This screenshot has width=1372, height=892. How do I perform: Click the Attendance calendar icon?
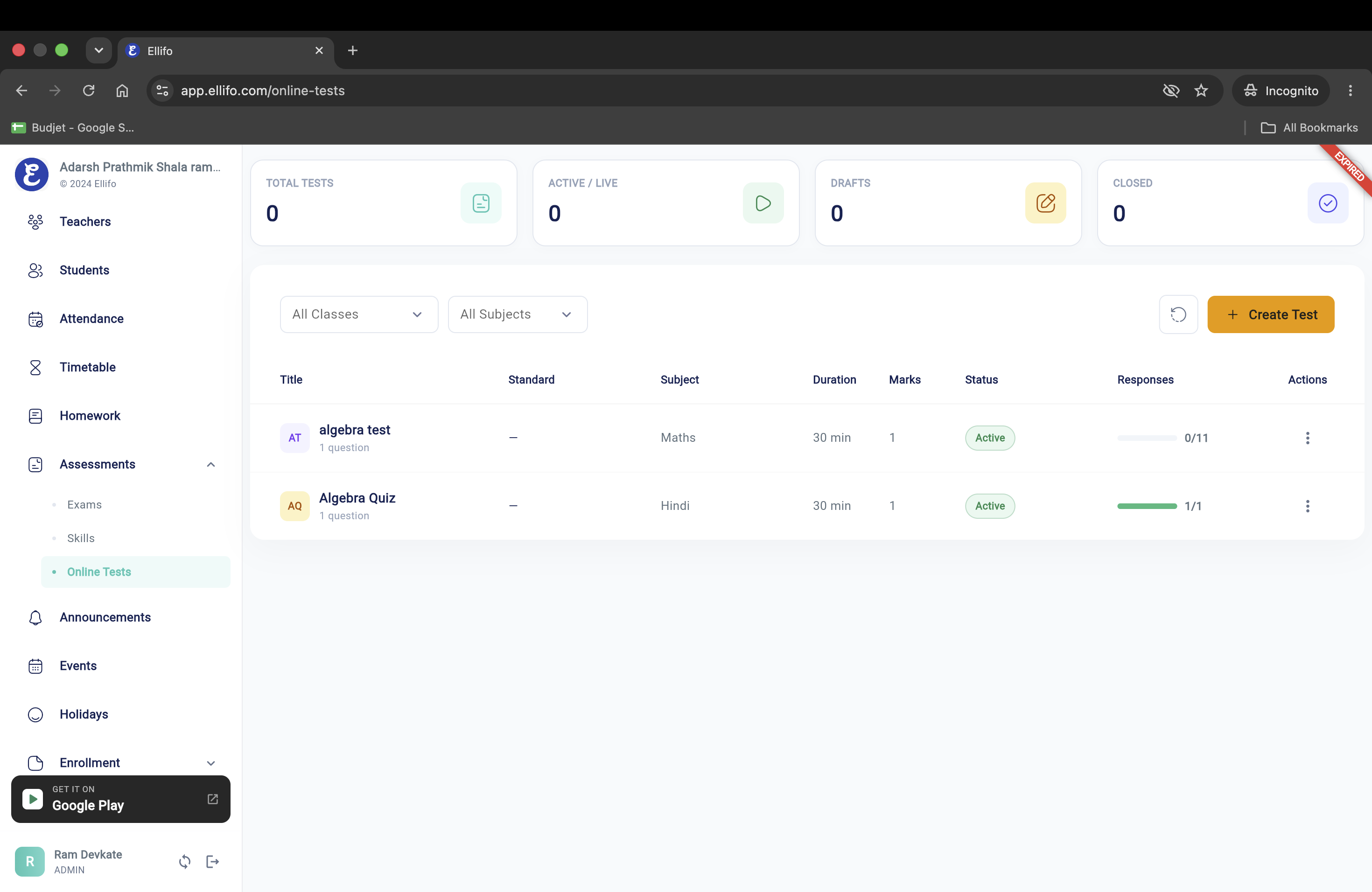(x=35, y=319)
